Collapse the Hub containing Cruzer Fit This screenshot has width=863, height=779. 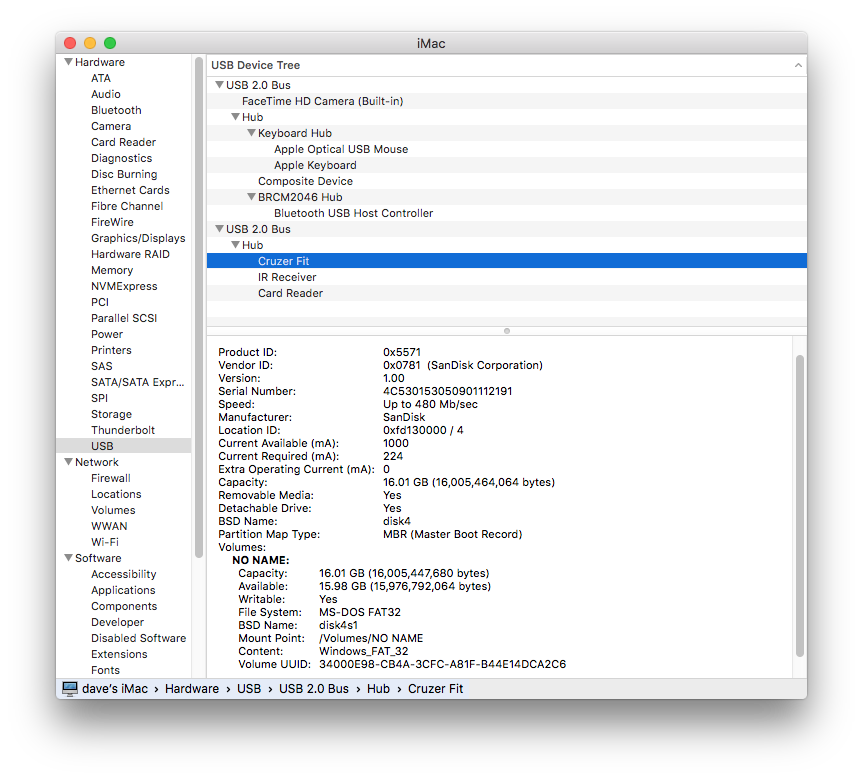click(236, 244)
